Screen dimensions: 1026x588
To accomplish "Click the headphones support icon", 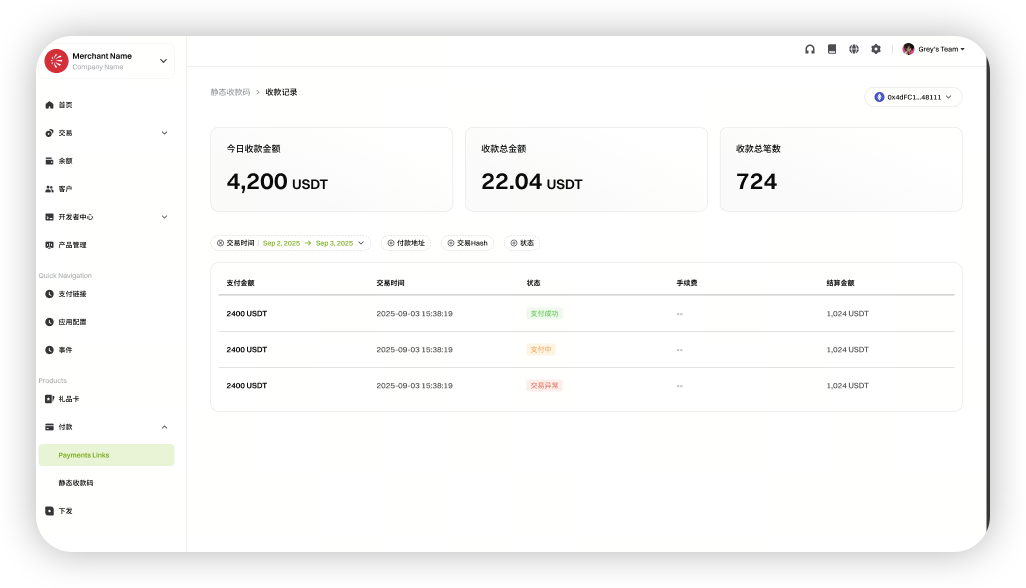I will coord(810,49).
